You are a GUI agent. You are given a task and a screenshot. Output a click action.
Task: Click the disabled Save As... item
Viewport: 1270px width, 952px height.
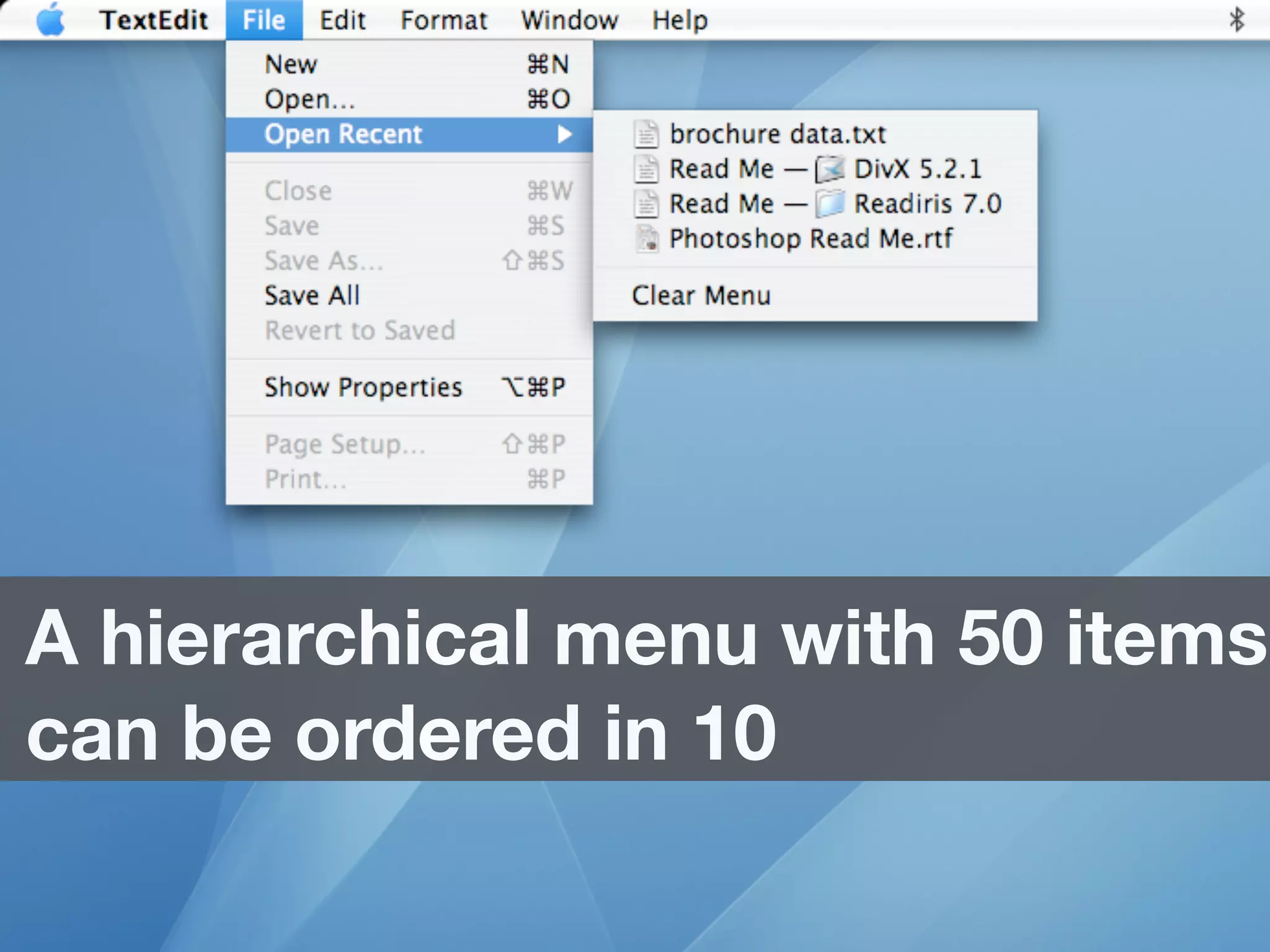(x=409, y=261)
